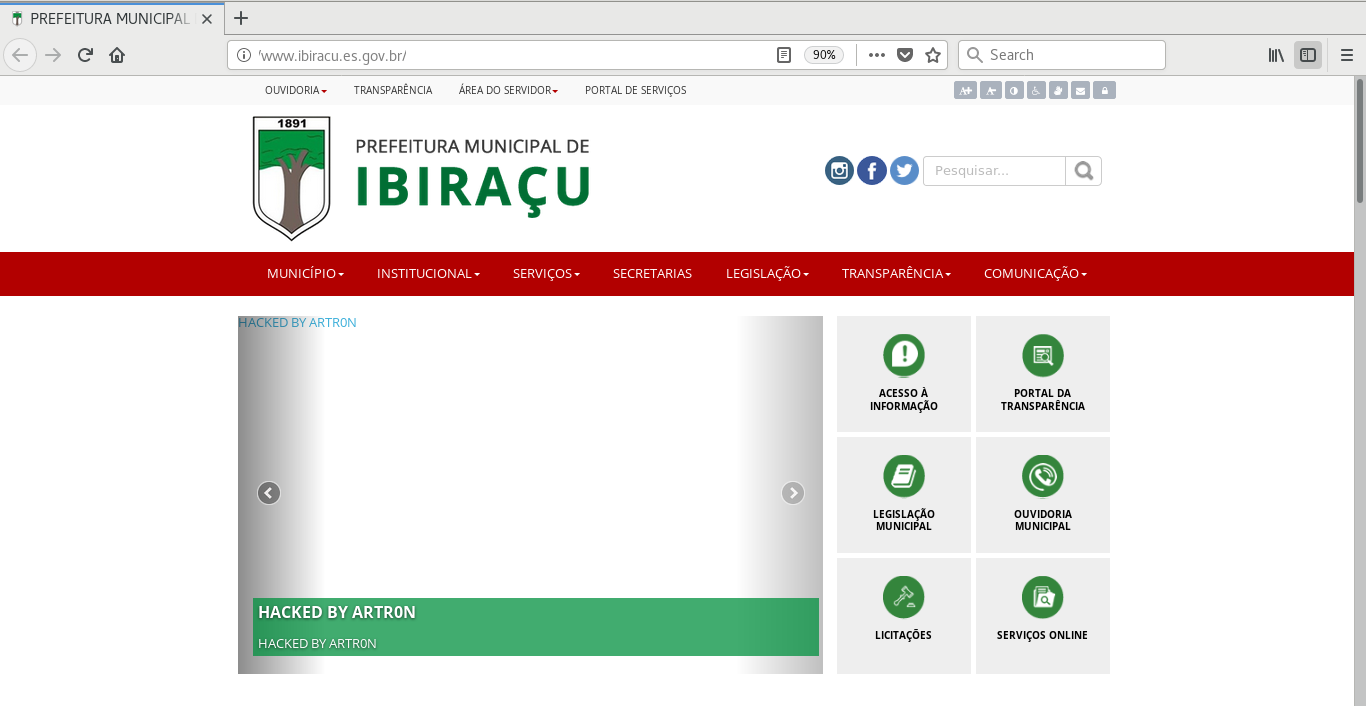Toggle the browser sidebar button
Image resolution: width=1366 pixels, height=706 pixels.
[x=1307, y=55]
